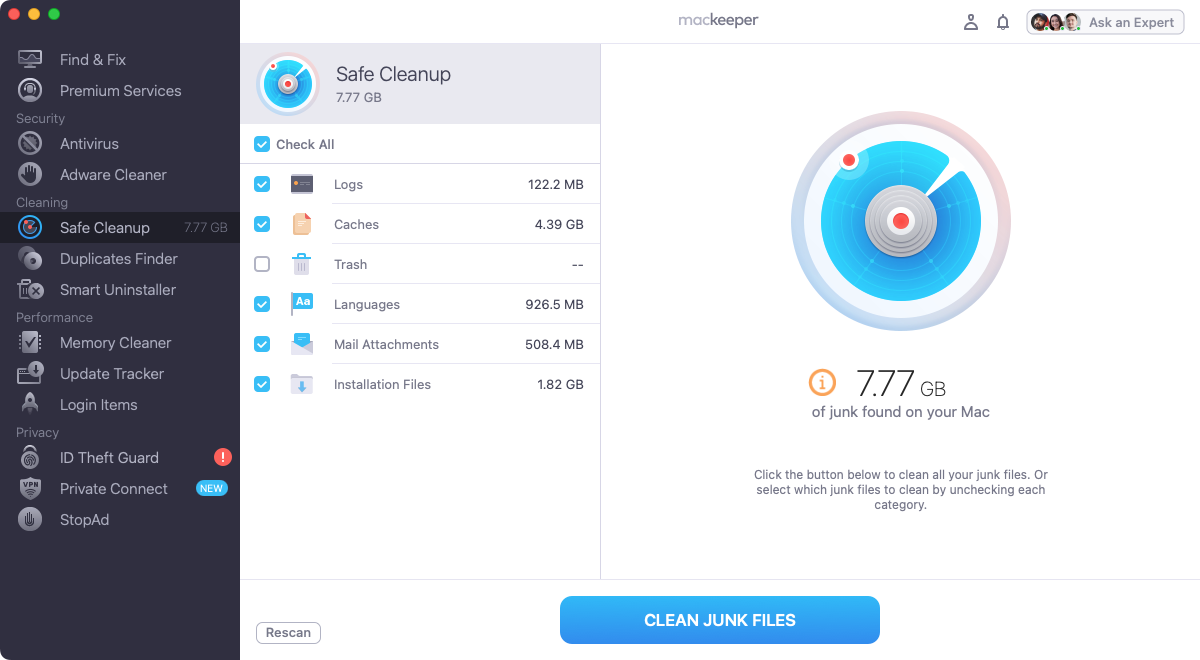This screenshot has width=1200, height=660.
Task: Open notifications bell icon
Action: coord(1003,22)
